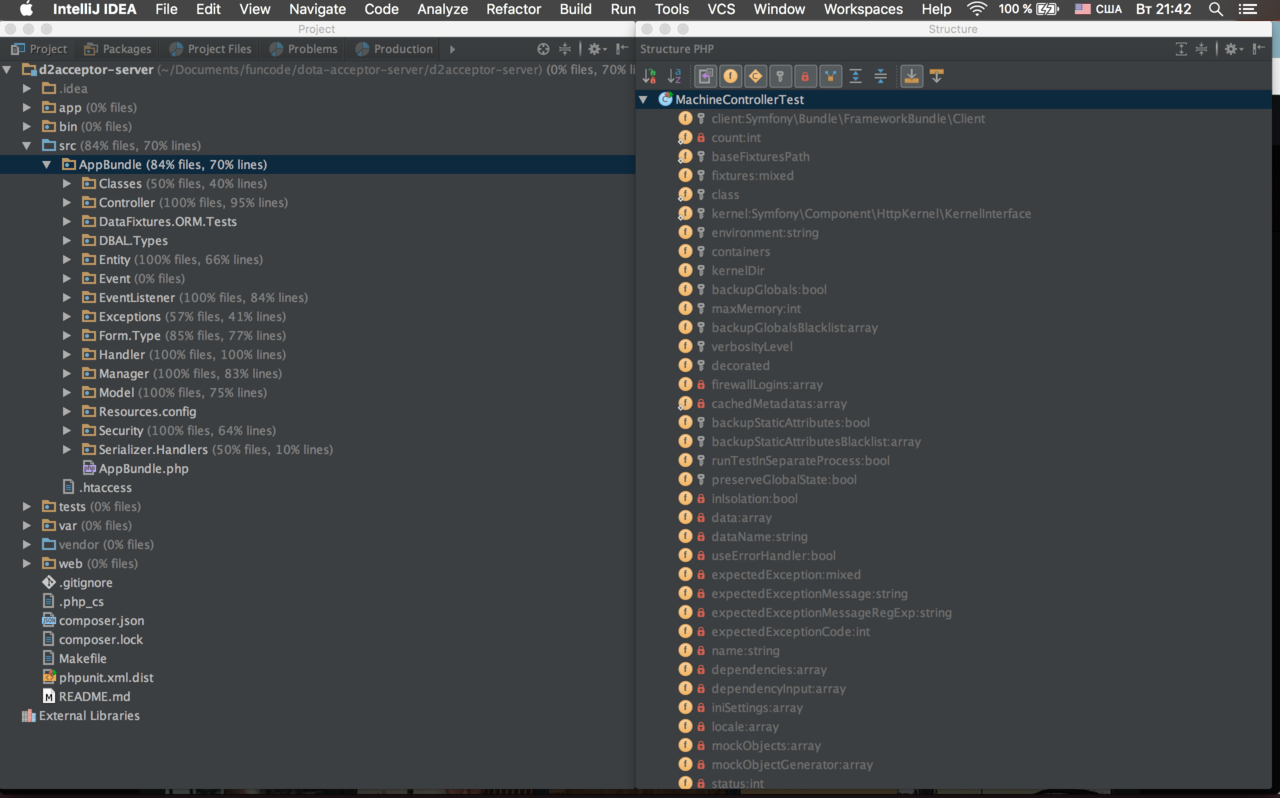
Task: Expand the tests folder
Action: coord(27,507)
